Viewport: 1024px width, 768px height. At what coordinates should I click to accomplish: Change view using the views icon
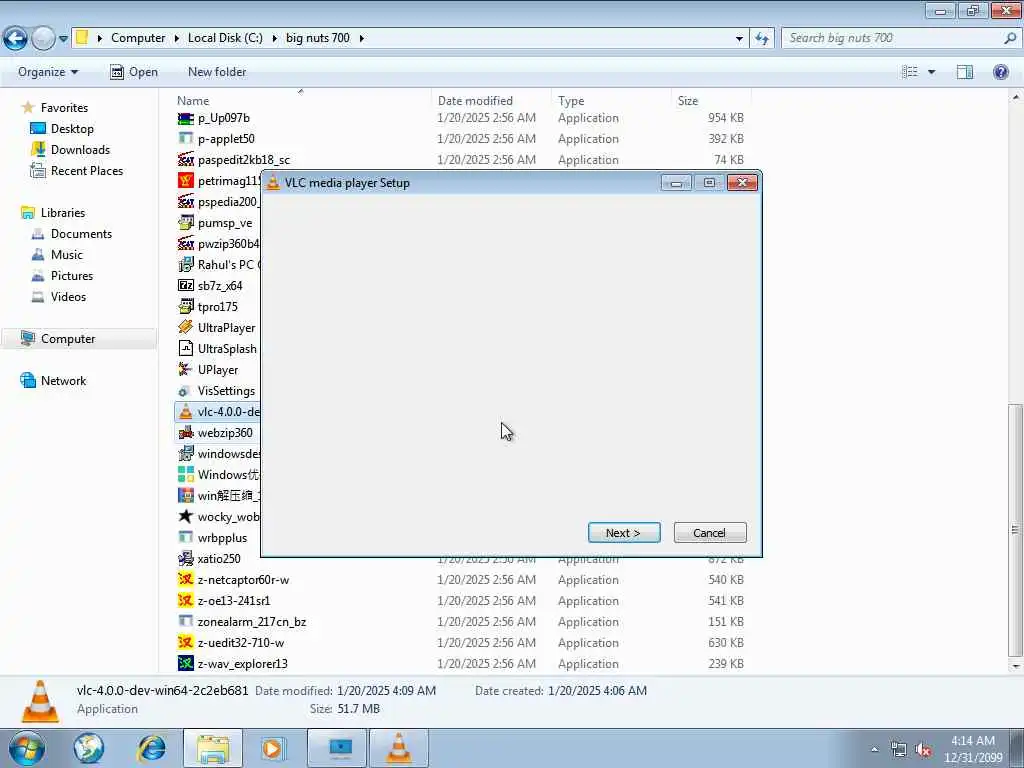tap(910, 72)
